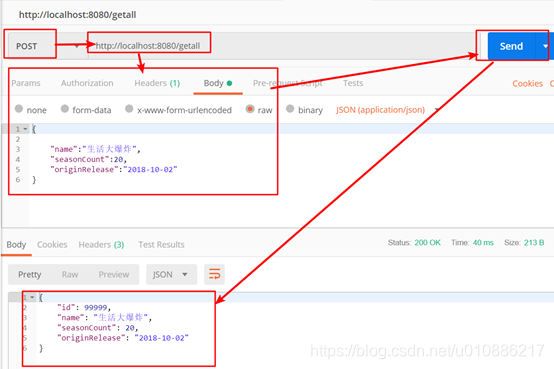Click the "id": 99999 response line

coord(84,308)
